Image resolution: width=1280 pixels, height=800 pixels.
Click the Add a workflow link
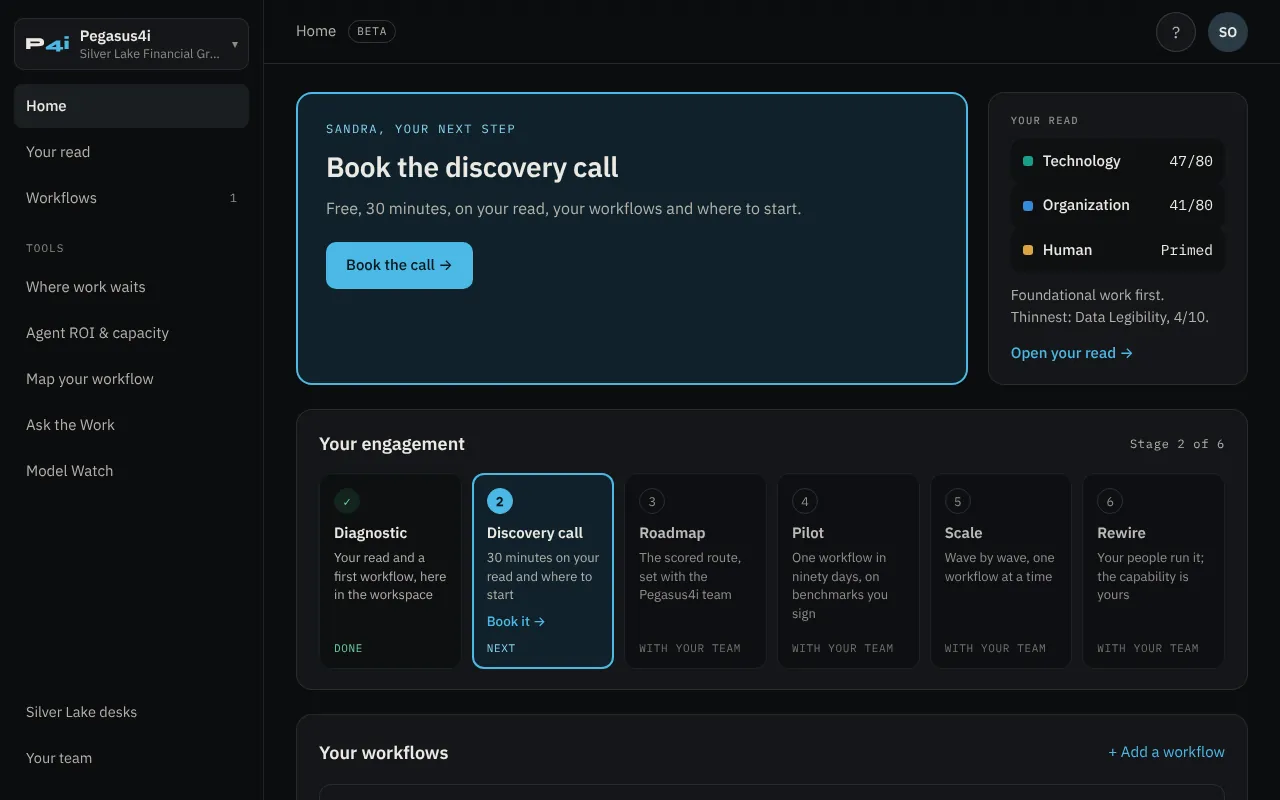tap(1166, 752)
